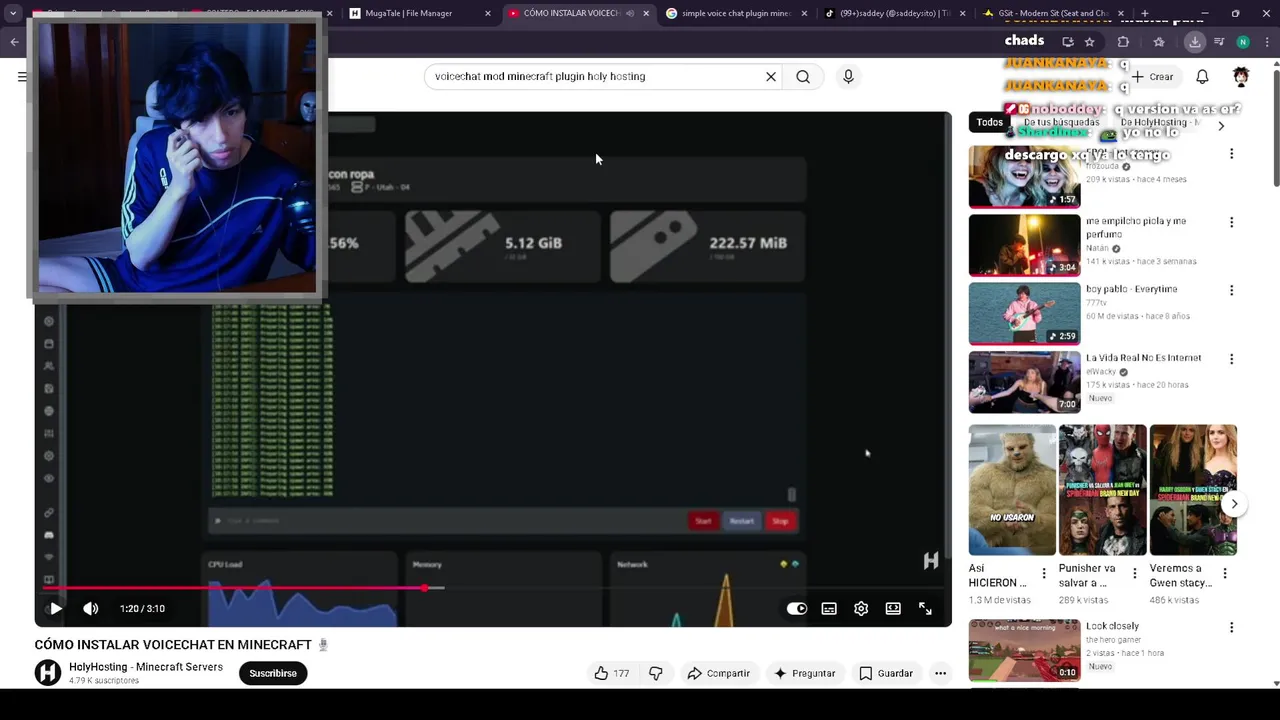Open 'HolyHosting - Minecraft Servers' channel link
Viewport: 1280px width, 720px height.
[146, 667]
